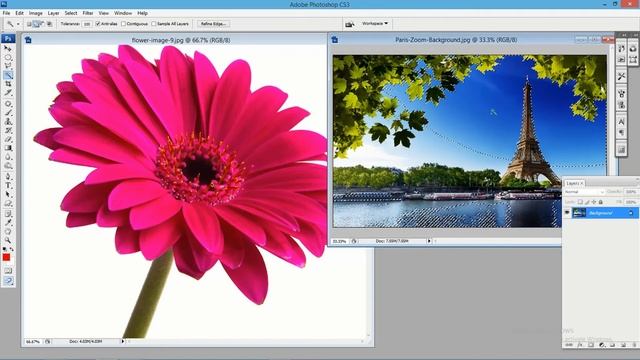
Task: Hide the Background layer eye icon
Action: pyautogui.click(x=567, y=213)
